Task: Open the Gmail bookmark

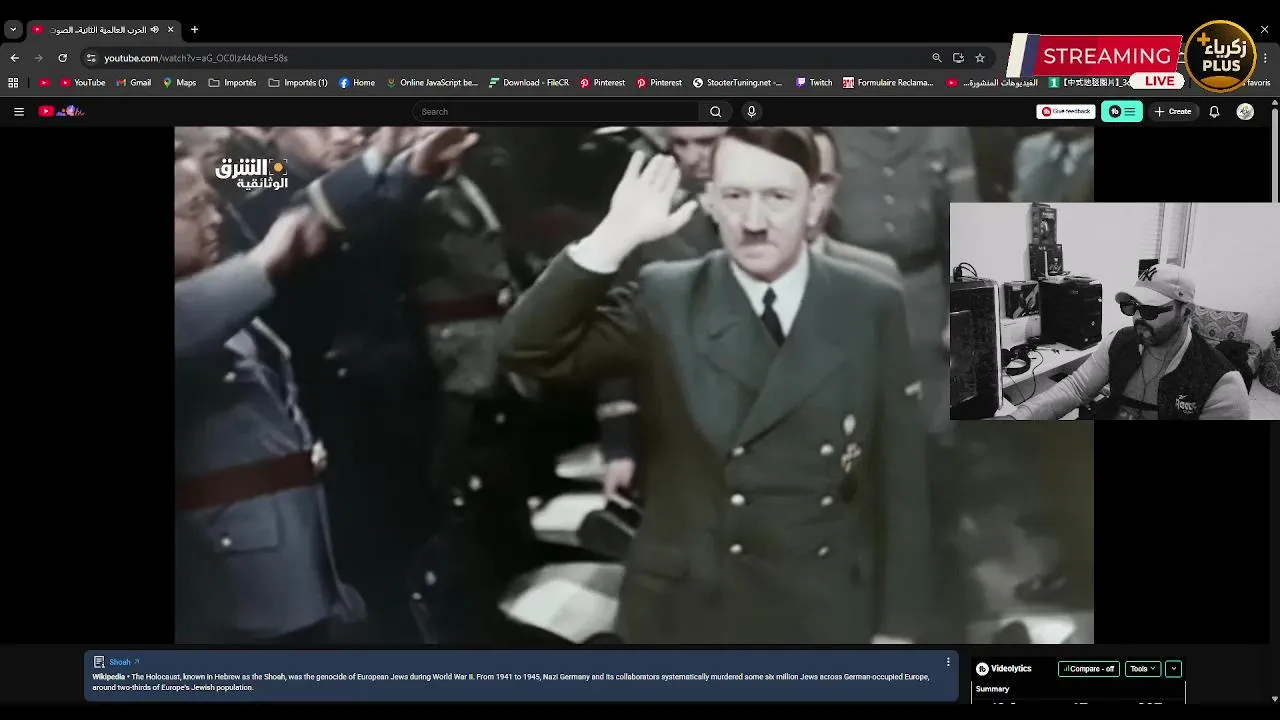Action: pyautogui.click(x=134, y=83)
